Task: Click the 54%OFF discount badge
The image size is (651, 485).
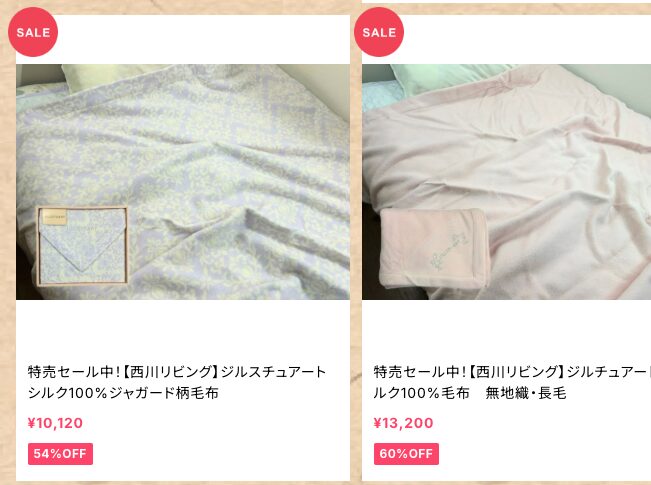Action: coord(60,454)
